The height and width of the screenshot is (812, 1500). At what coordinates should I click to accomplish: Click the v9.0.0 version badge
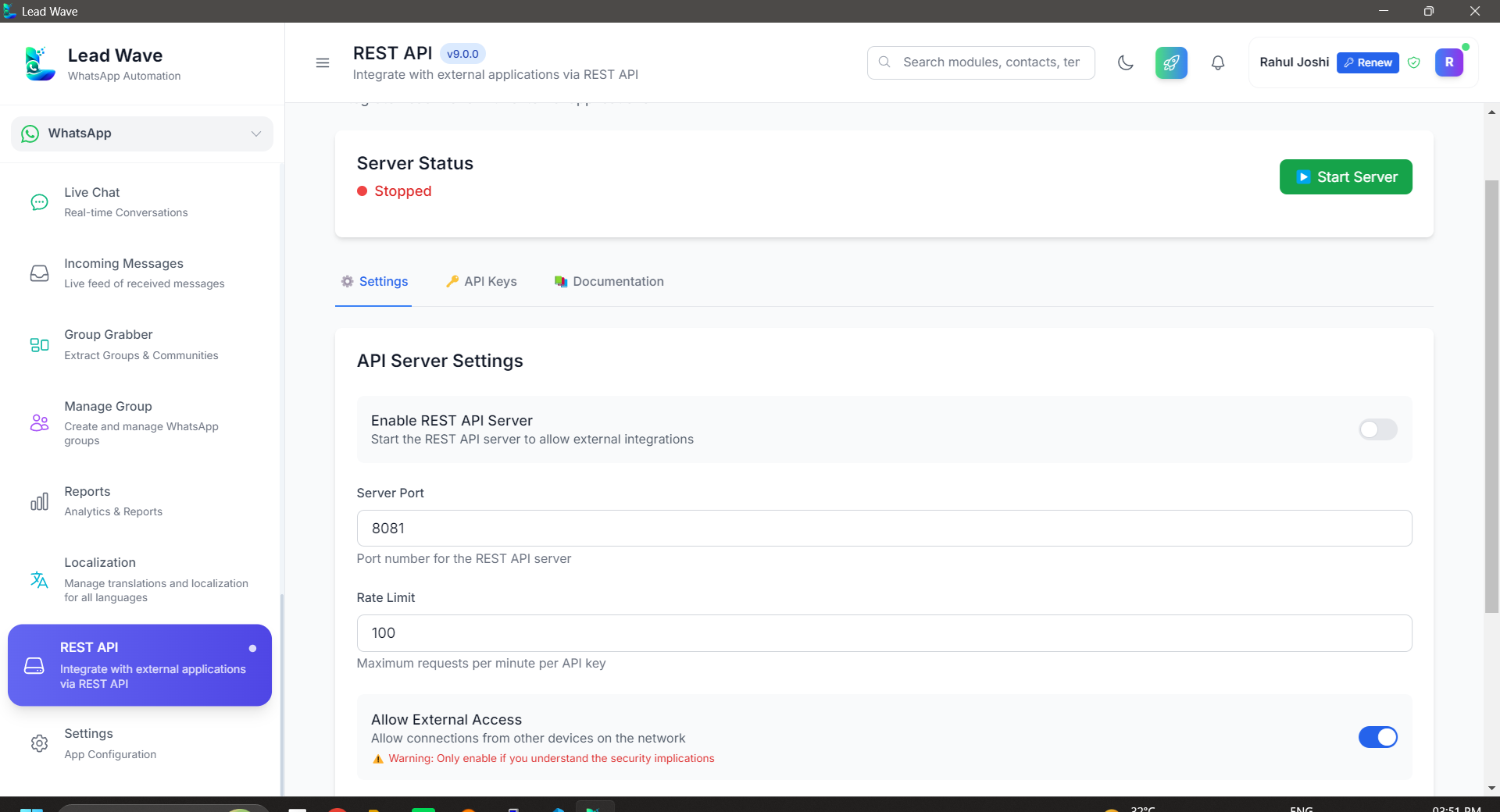coord(462,54)
